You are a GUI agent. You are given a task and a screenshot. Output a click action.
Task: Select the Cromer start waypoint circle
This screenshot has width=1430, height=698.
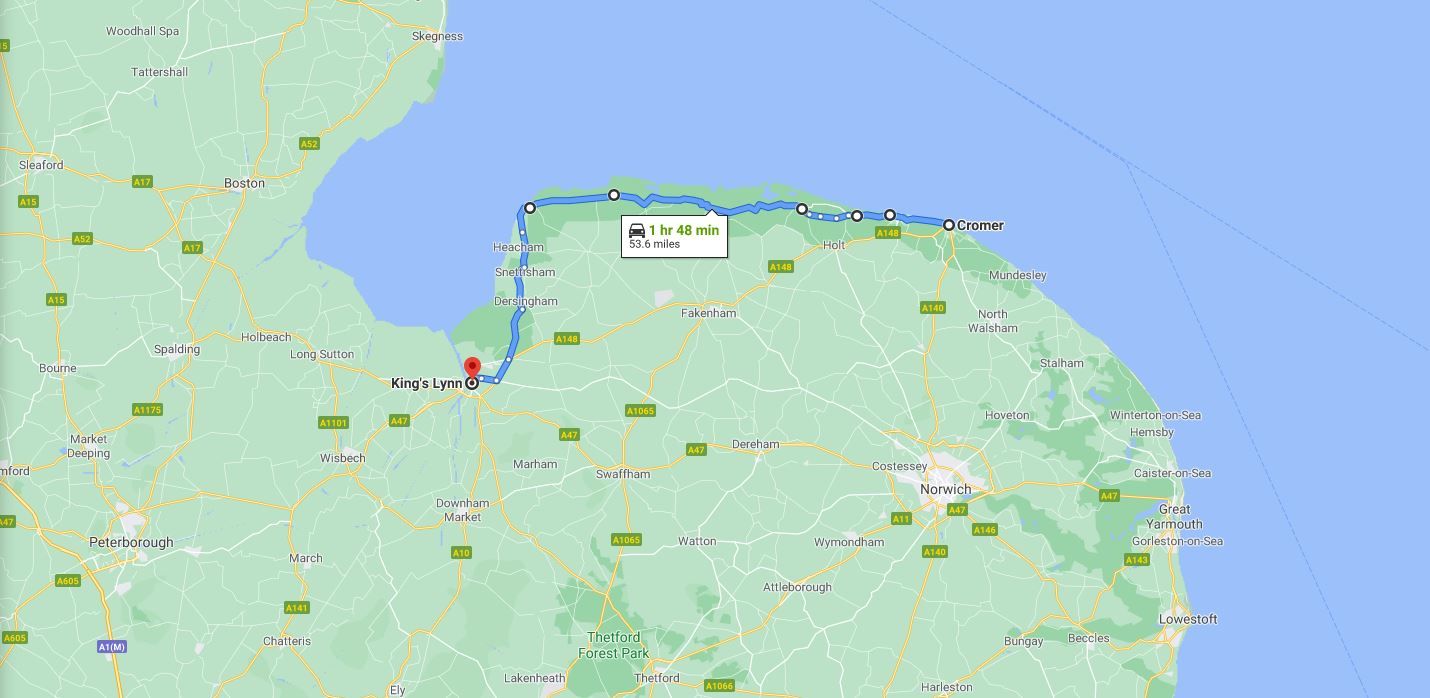949,225
